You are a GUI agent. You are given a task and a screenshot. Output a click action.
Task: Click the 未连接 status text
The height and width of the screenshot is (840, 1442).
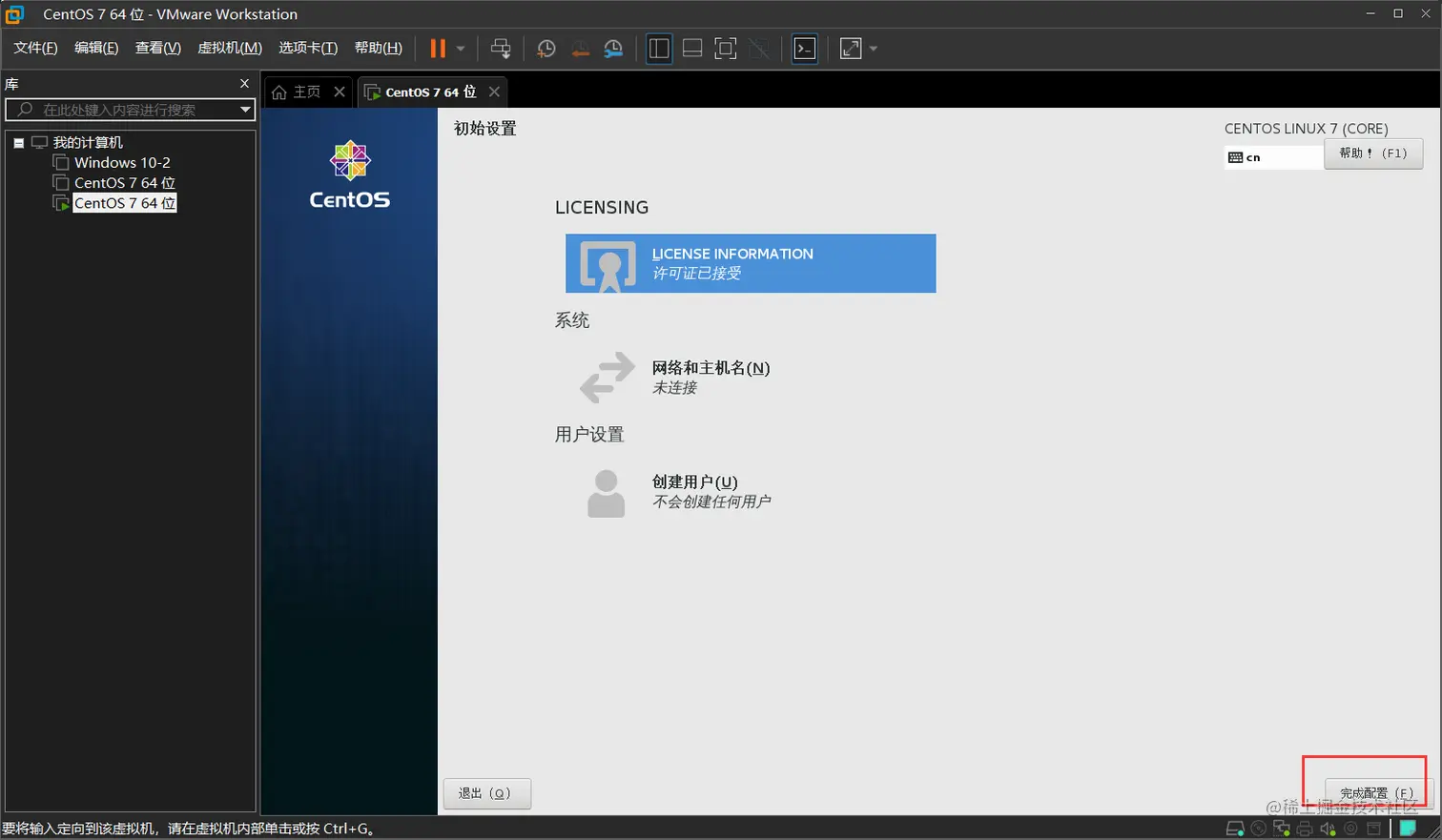(x=674, y=388)
